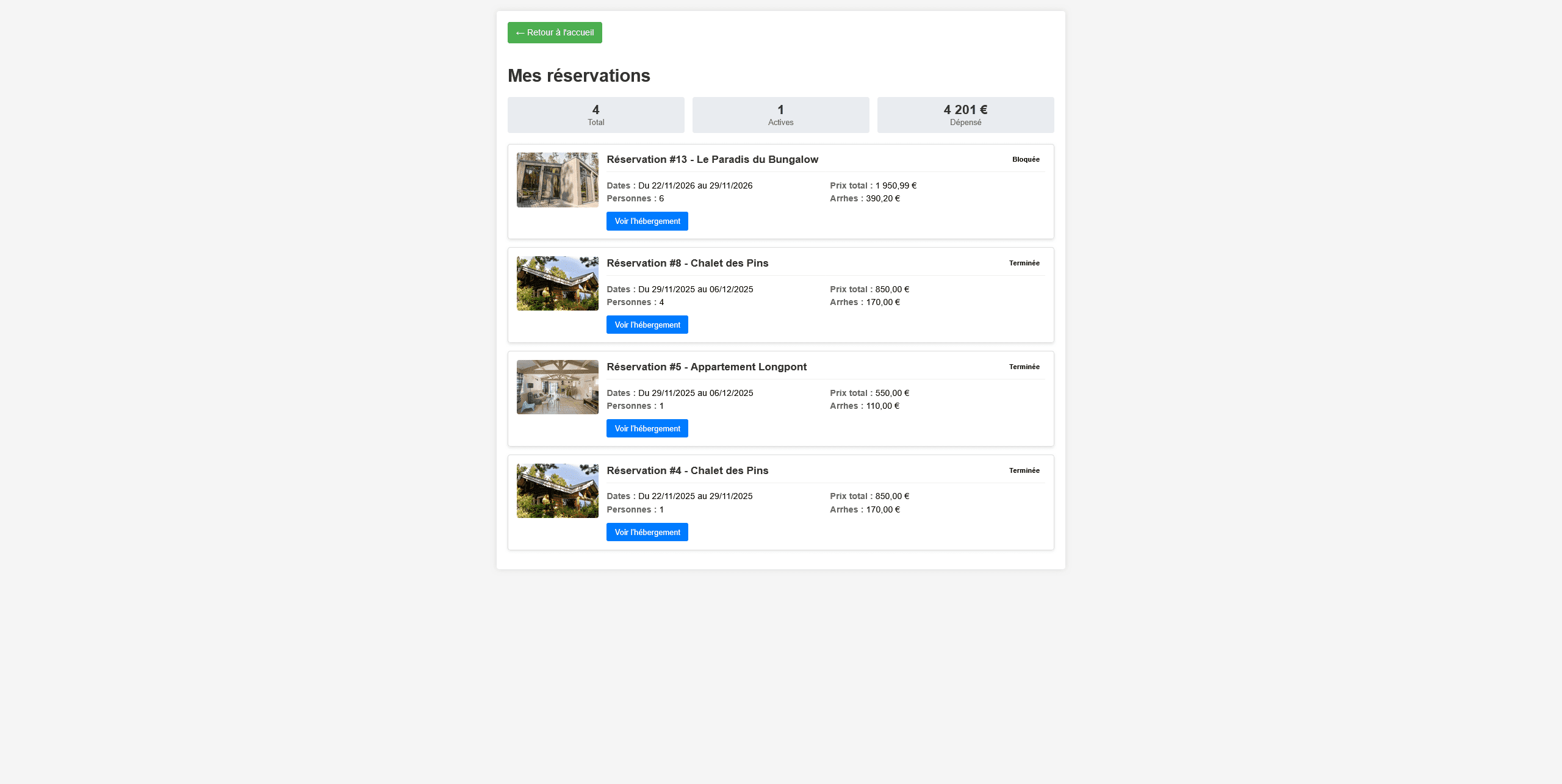
Task: Click the 1 950,99 € total price
Action: [895, 185]
